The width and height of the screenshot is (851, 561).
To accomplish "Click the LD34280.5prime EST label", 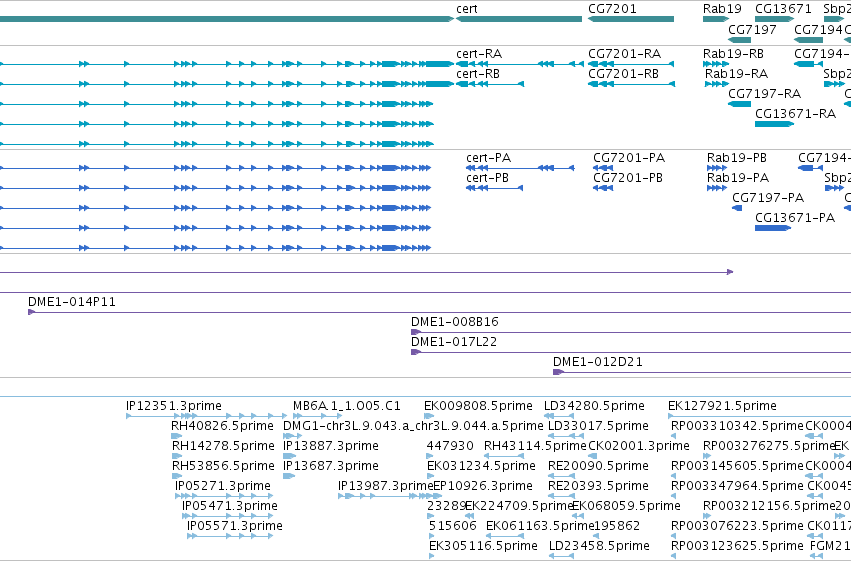I will coord(594,406).
